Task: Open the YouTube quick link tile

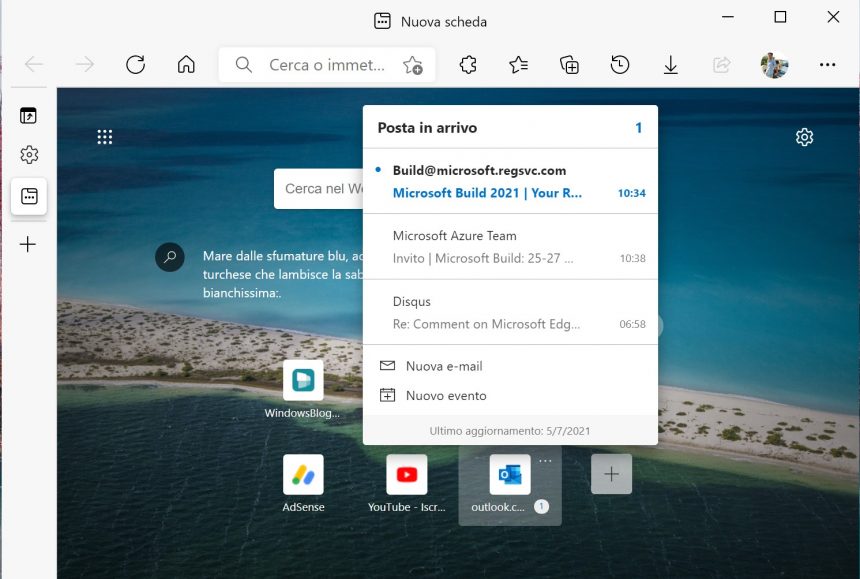Action: [x=406, y=474]
